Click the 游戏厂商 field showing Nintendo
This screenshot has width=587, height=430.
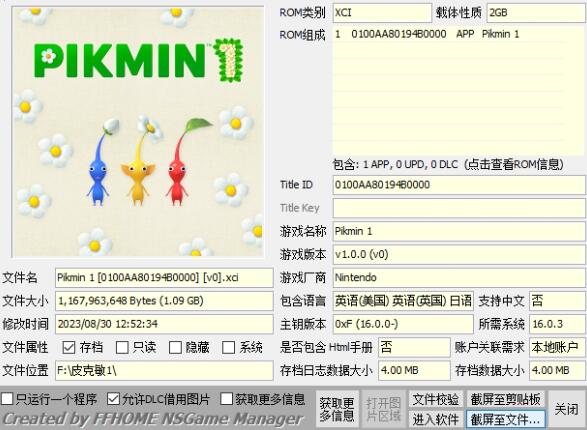click(459, 278)
